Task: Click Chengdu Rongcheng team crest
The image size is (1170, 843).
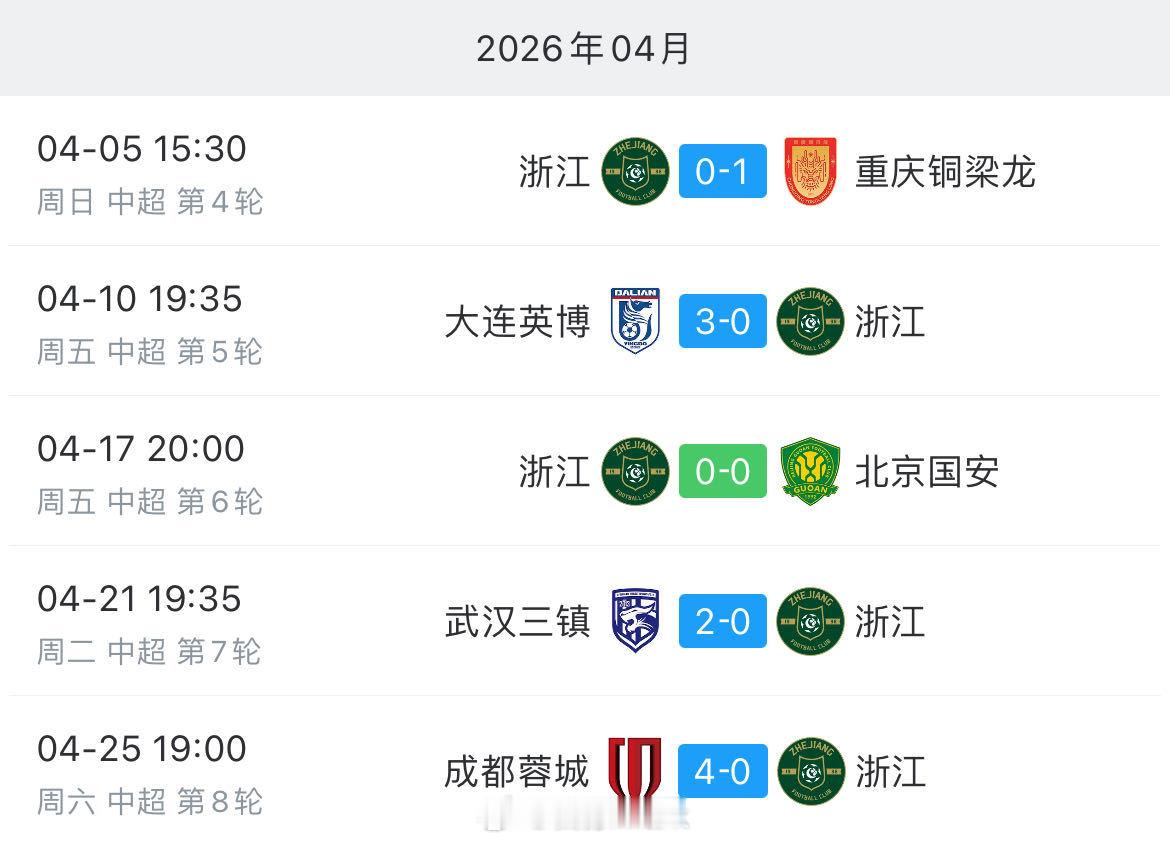Action: point(635,771)
